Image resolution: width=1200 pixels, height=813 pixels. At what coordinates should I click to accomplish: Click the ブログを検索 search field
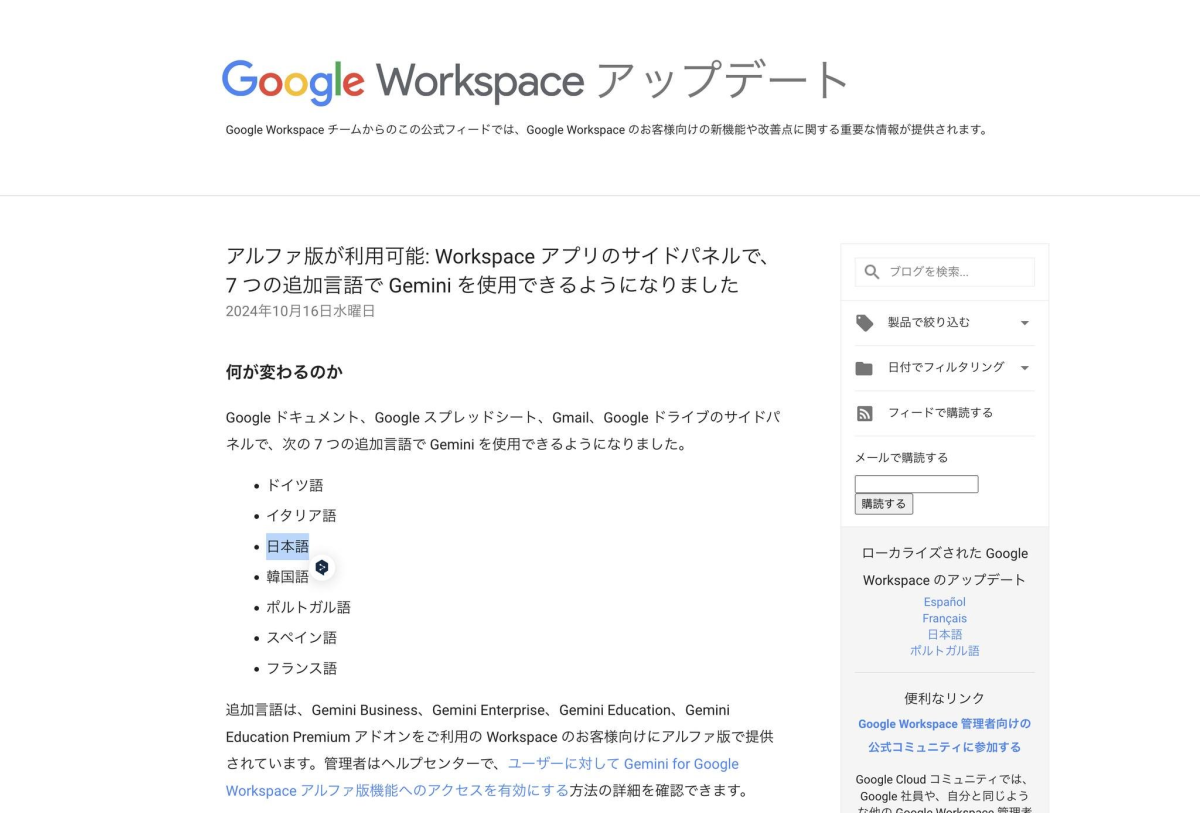955,272
